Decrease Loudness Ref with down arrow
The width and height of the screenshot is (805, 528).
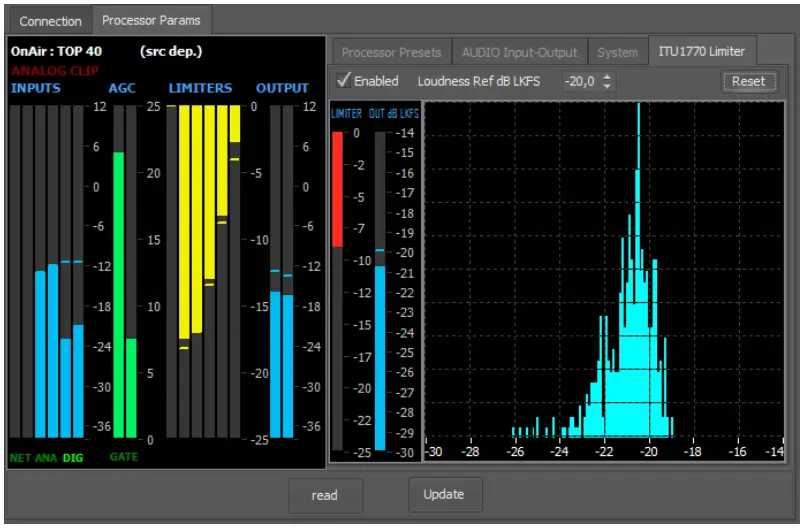click(x=607, y=87)
